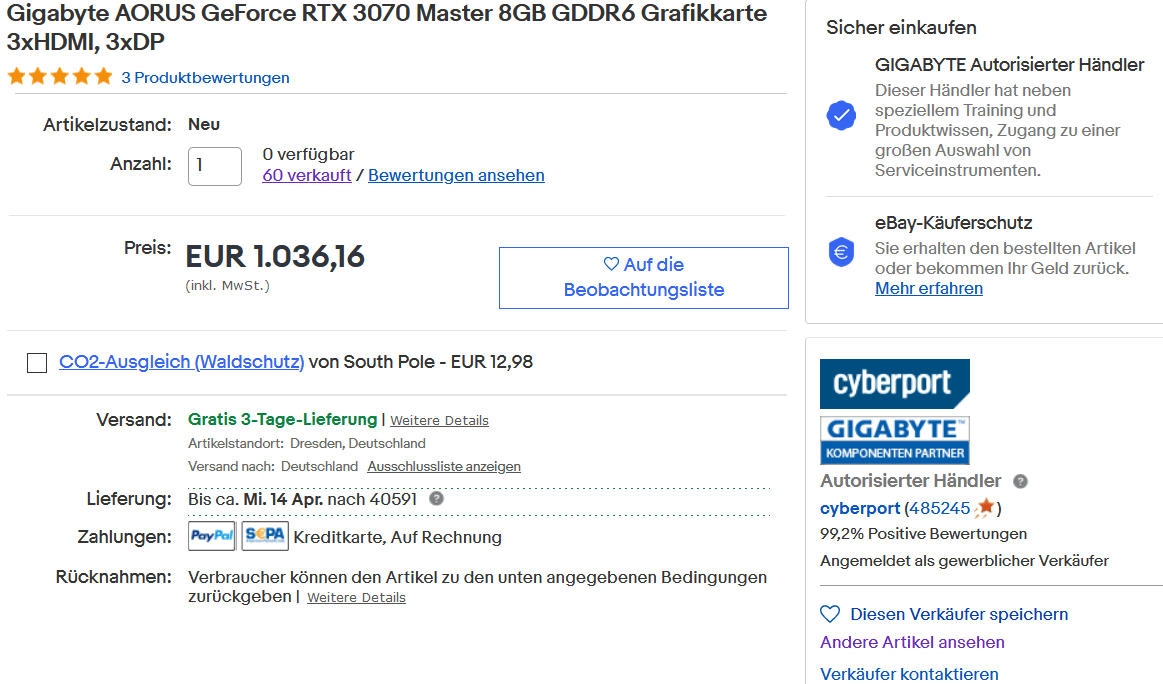Click the product title heading
This screenshot has height=684, width=1163.
[386, 27]
